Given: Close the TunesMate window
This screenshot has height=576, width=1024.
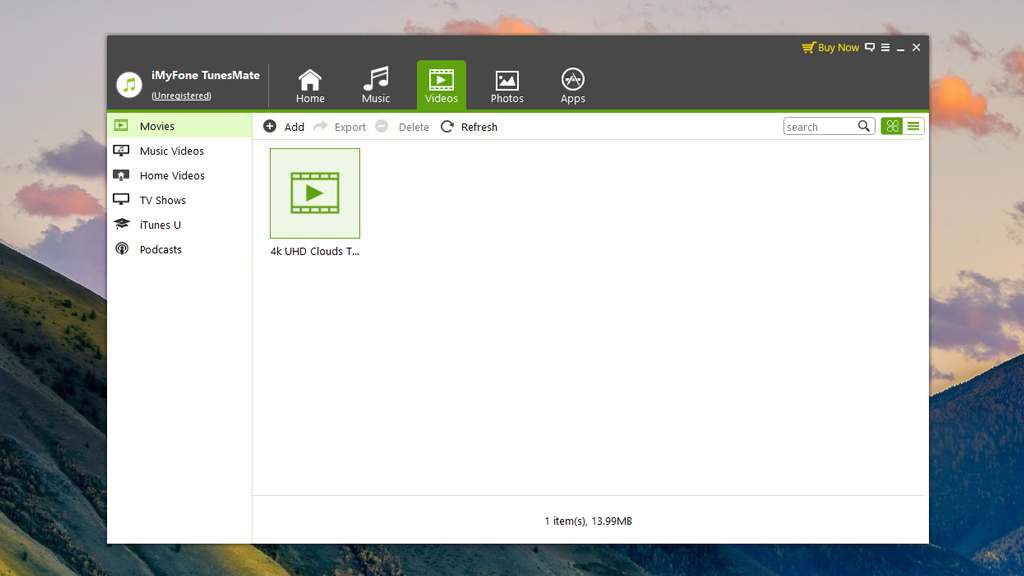Looking at the screenshot, I should click(916, 47).
